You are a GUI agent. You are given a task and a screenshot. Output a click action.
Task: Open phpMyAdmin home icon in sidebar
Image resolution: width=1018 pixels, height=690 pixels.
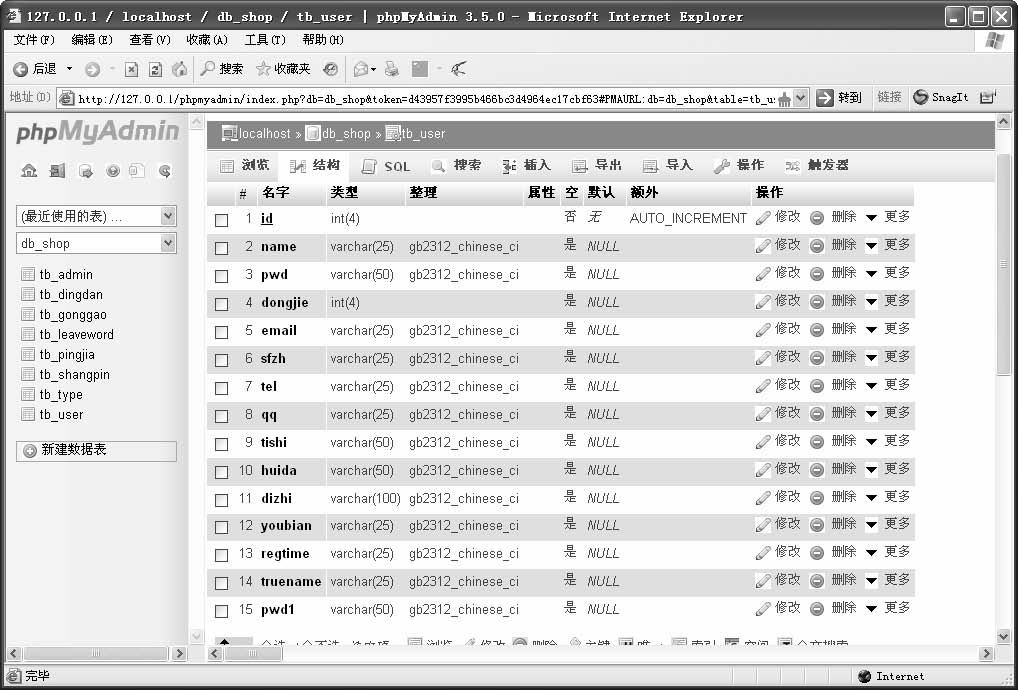[29, 171]
